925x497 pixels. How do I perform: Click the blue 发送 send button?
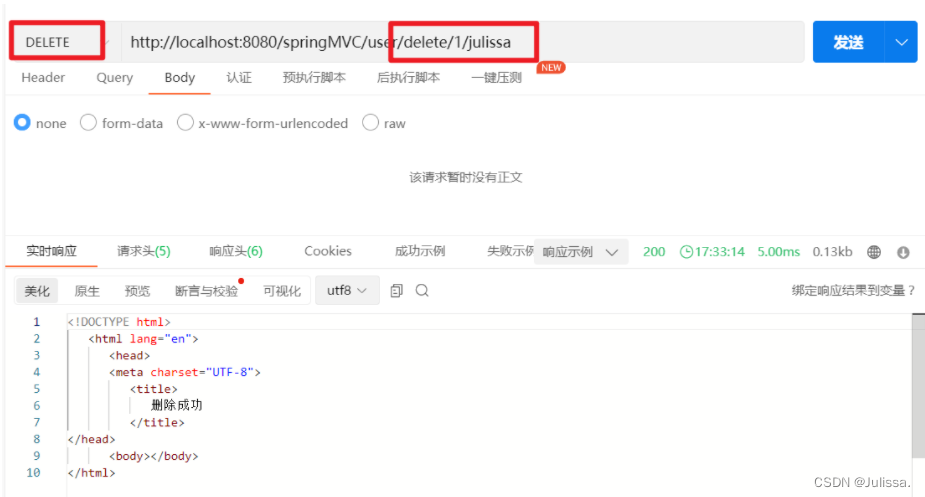[848, 42]
